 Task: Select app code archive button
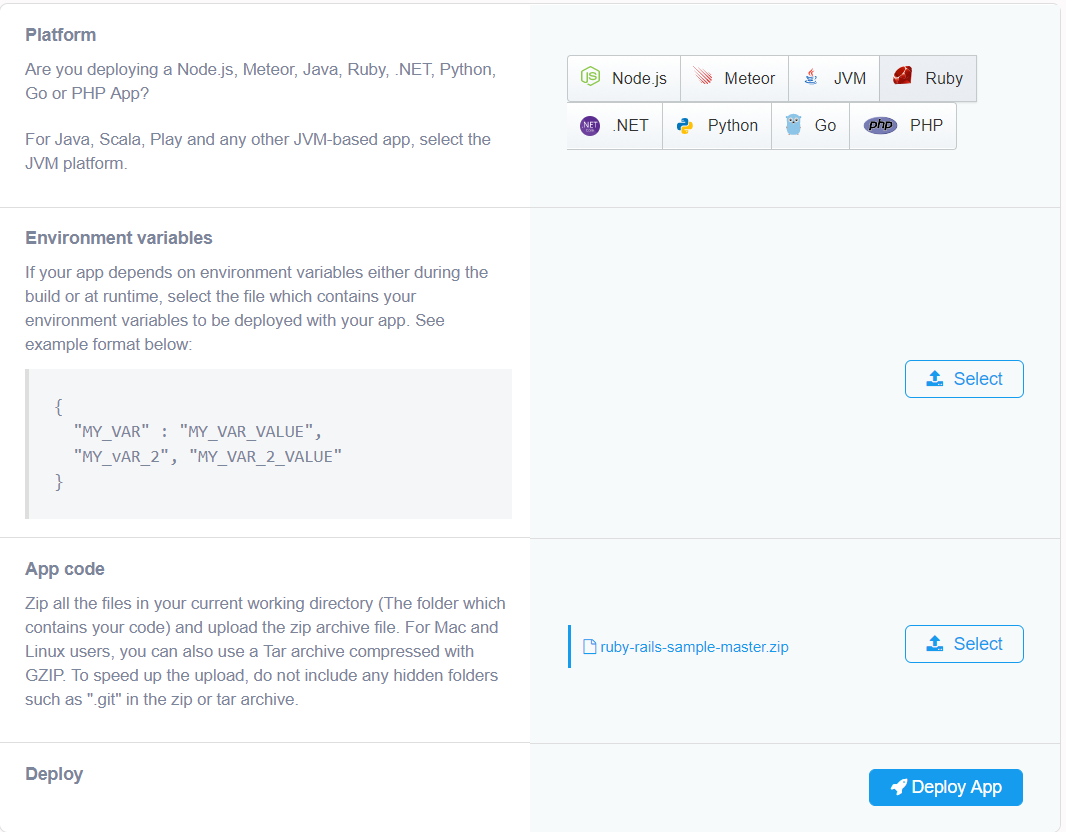(x=964, y=644)
